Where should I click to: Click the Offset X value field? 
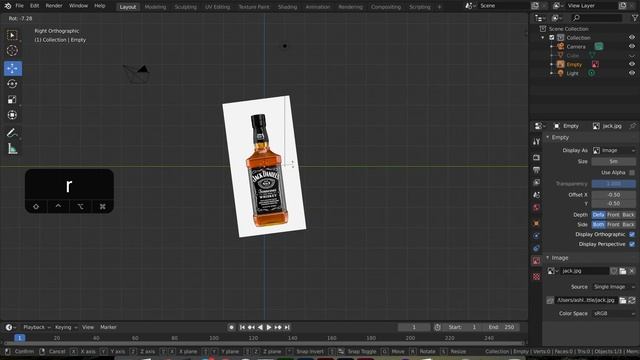tap(613, 195)
